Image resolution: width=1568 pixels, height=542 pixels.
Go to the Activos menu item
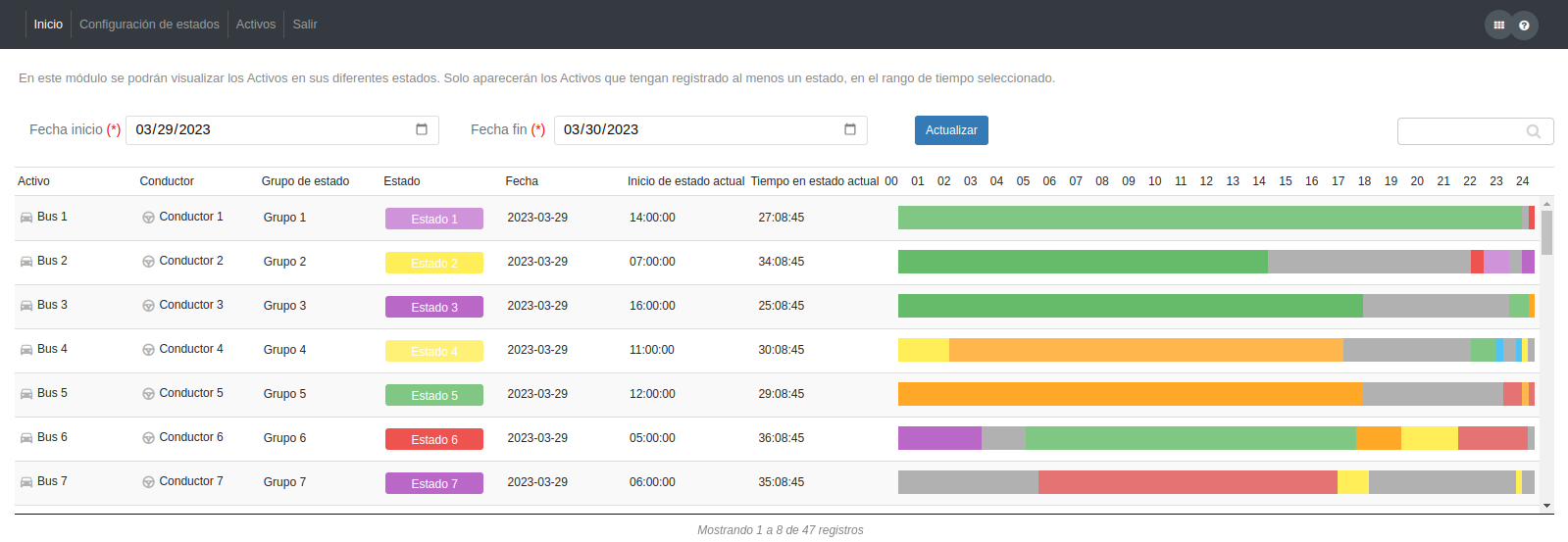[255, 25]
